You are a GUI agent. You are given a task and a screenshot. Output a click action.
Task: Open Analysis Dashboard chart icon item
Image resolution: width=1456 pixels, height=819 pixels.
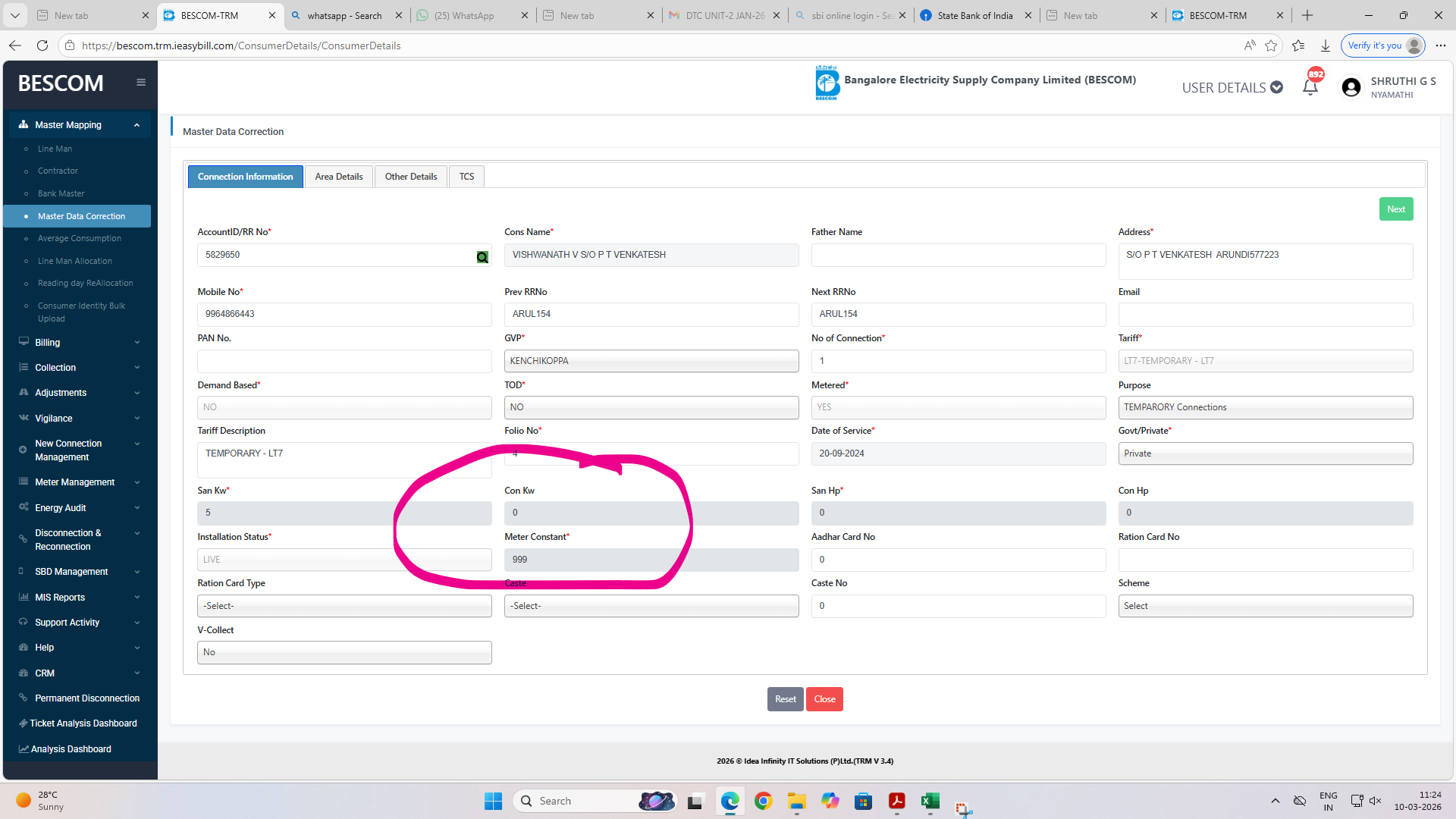click(x=24, y=748)
